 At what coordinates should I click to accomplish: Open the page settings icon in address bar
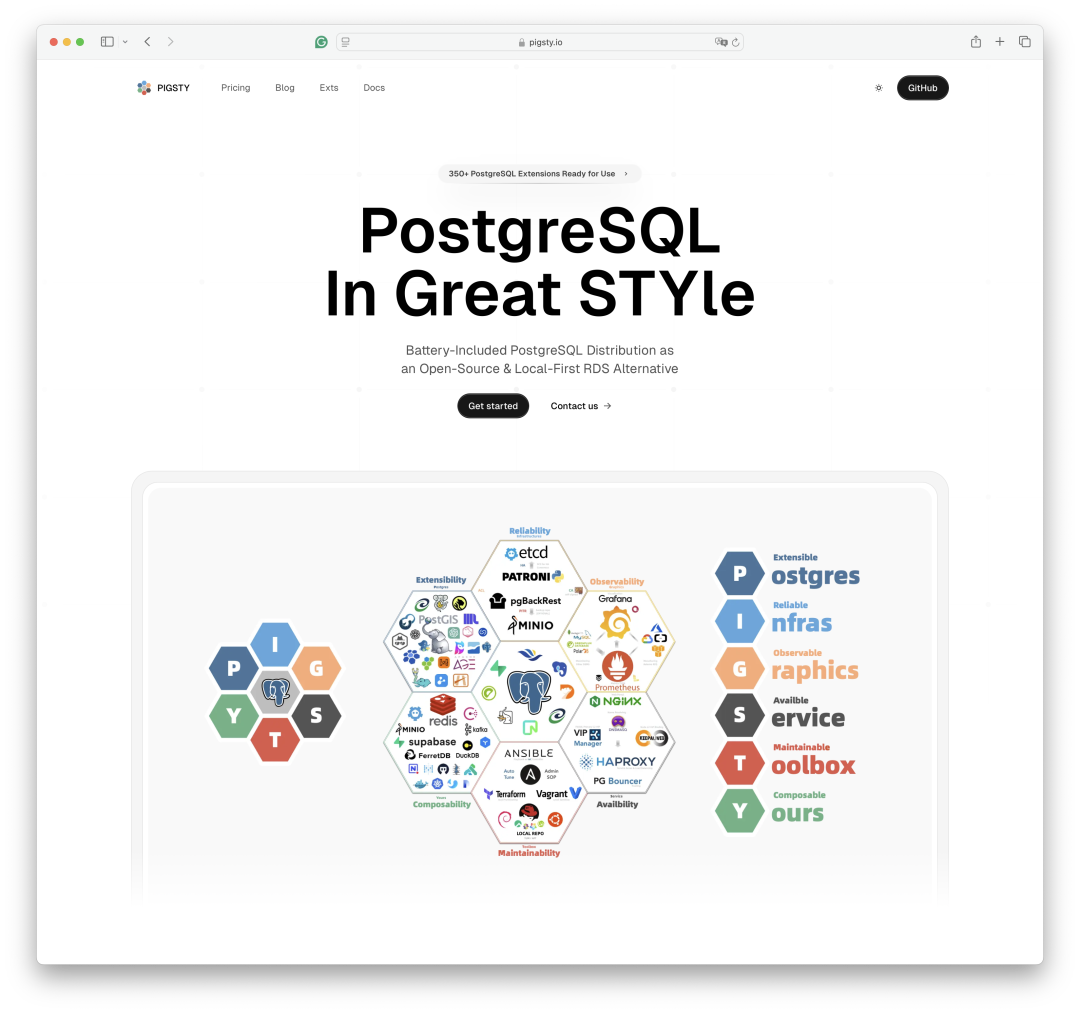[x=346, y=42]
